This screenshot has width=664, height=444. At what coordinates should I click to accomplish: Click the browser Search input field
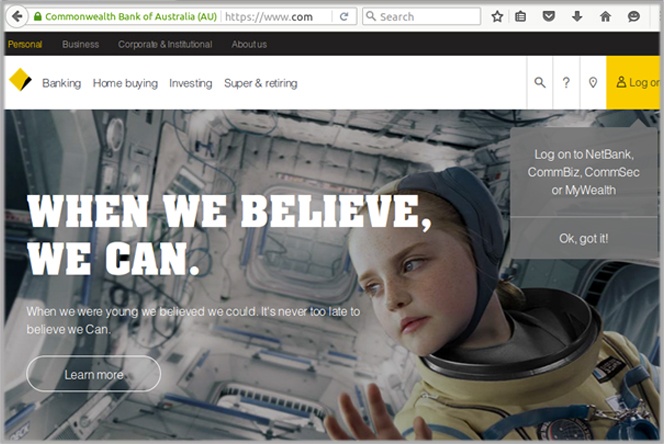[x=421, y=17]
